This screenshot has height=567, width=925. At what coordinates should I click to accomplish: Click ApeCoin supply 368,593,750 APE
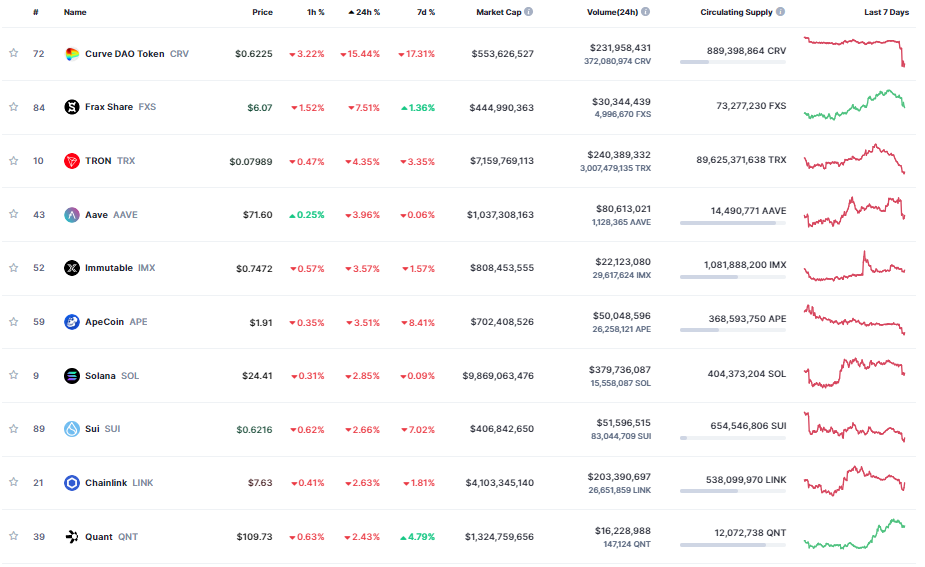[x=747, y=319]
